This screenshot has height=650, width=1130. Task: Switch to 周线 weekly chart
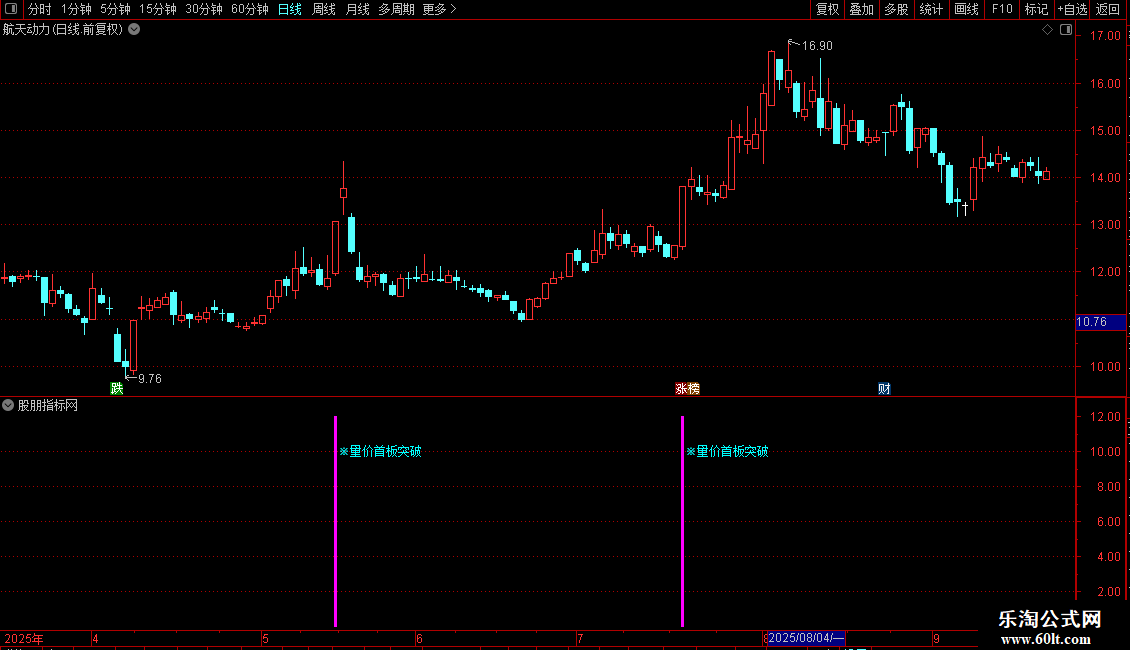324,9
